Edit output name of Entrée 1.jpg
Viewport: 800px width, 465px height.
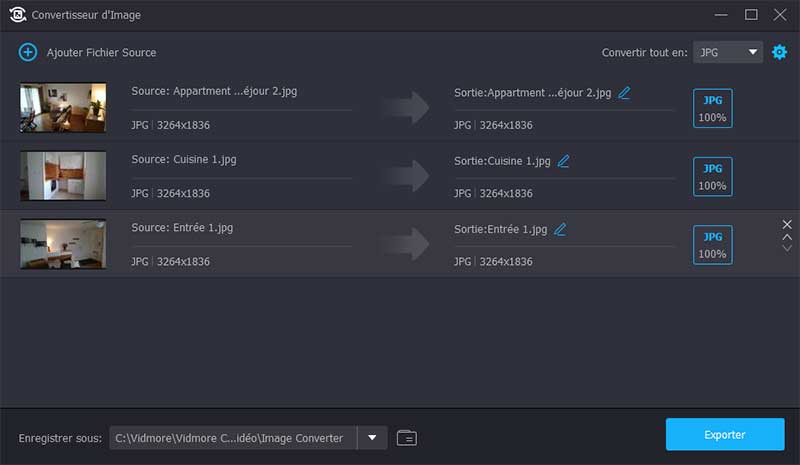[x=560, y=229]
